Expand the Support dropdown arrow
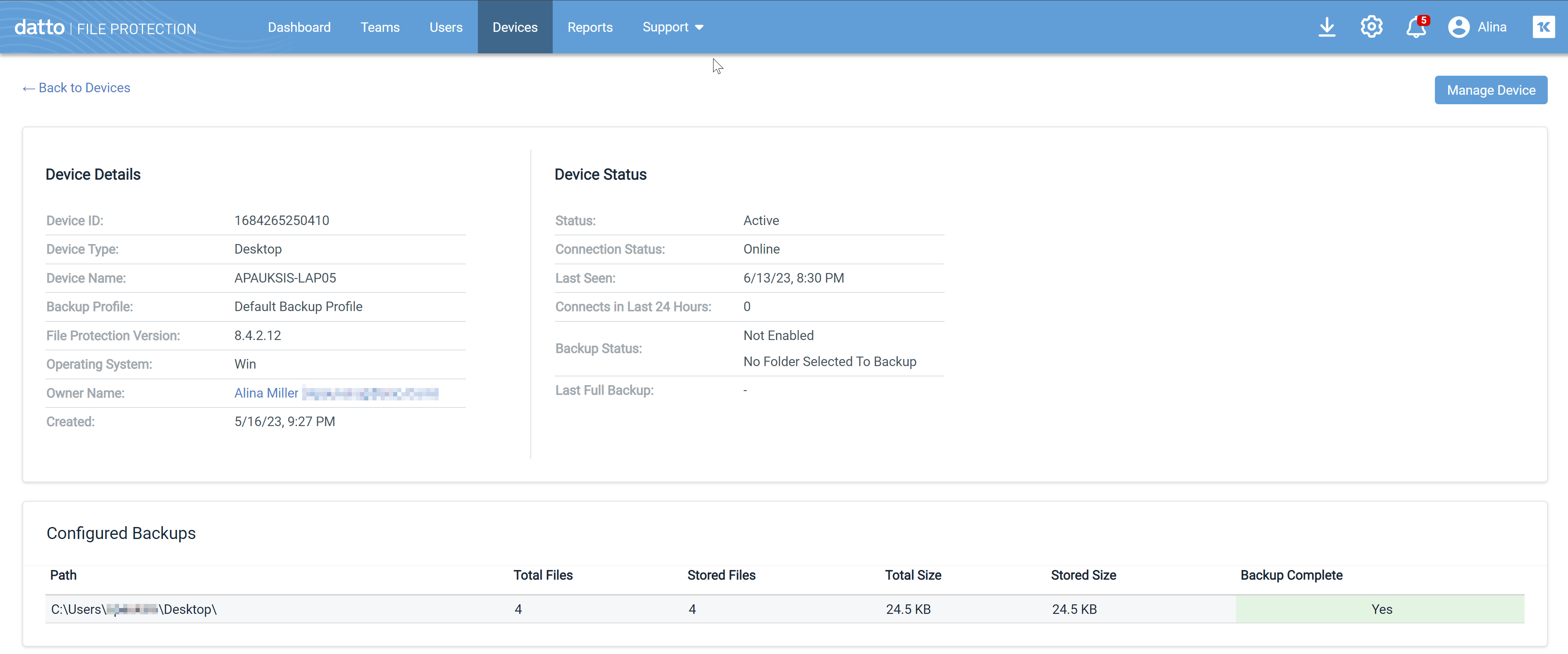This screenshot has width=1568, height=654. coord(699,27)
